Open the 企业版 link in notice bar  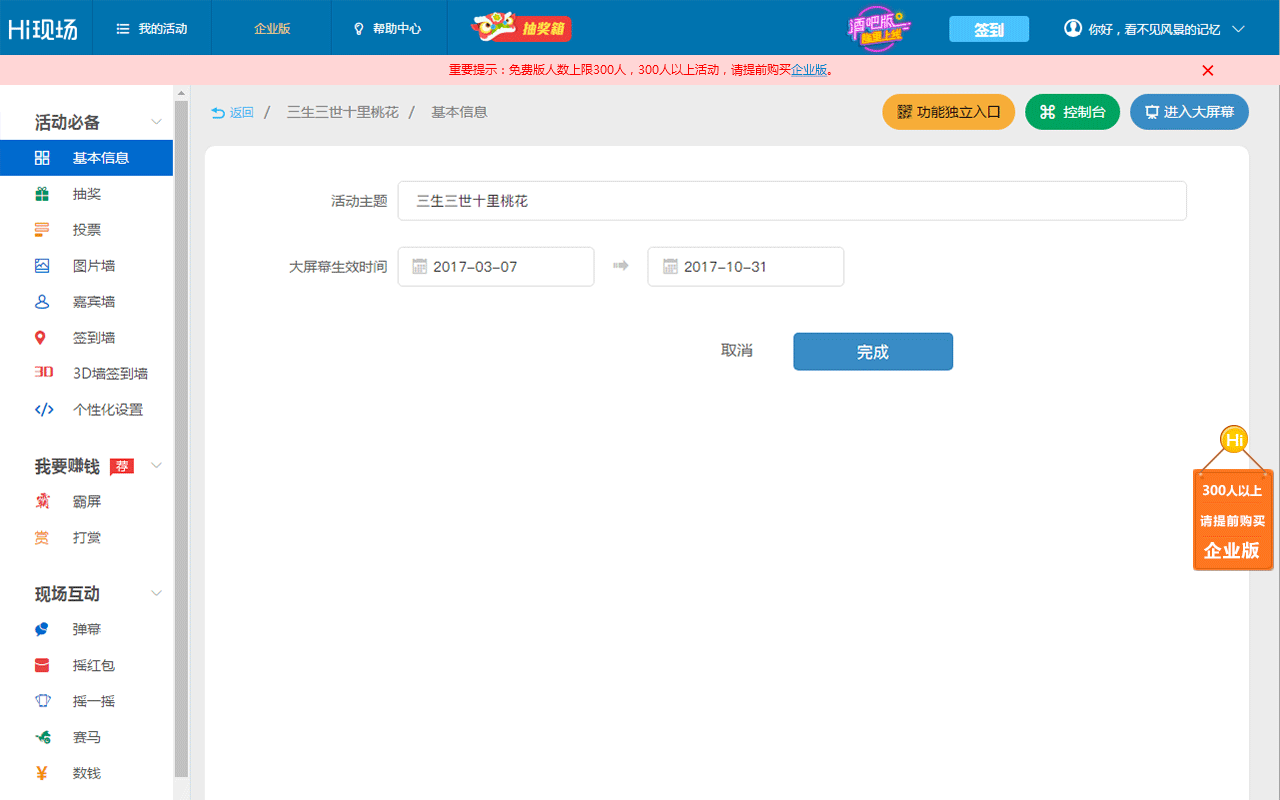(809, 70)
